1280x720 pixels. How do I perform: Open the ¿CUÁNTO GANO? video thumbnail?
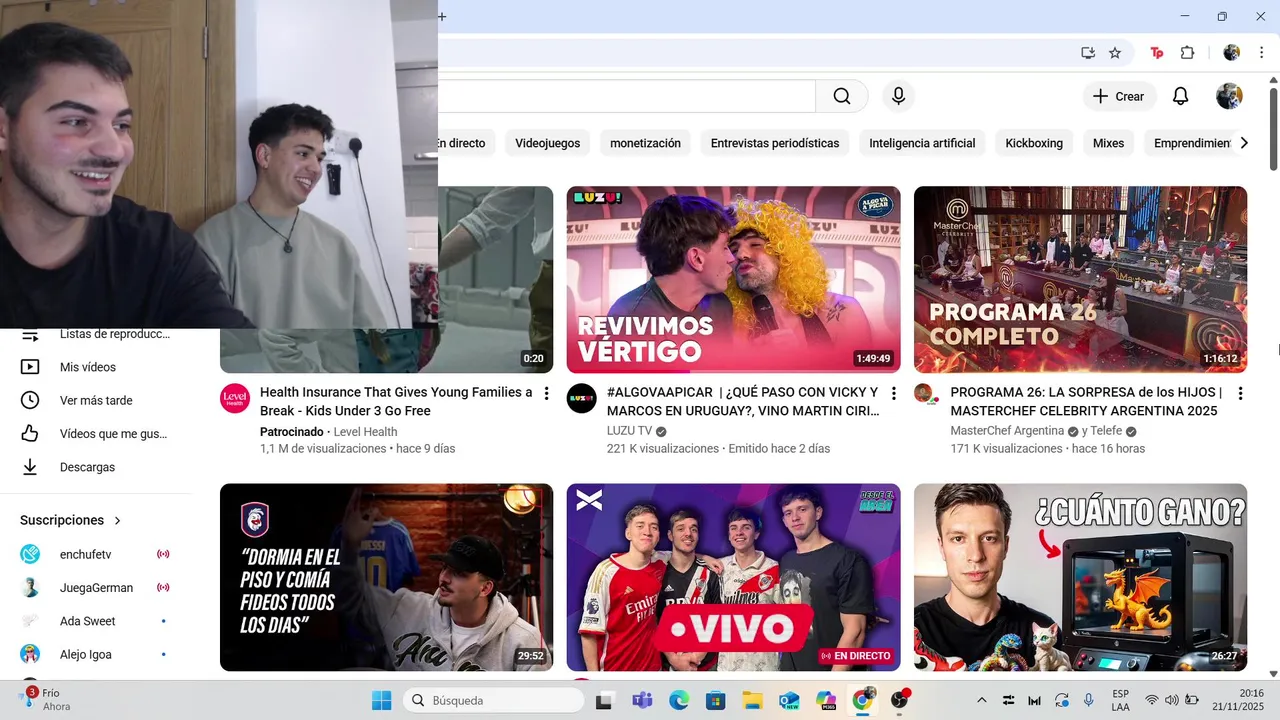point(1080,577)
